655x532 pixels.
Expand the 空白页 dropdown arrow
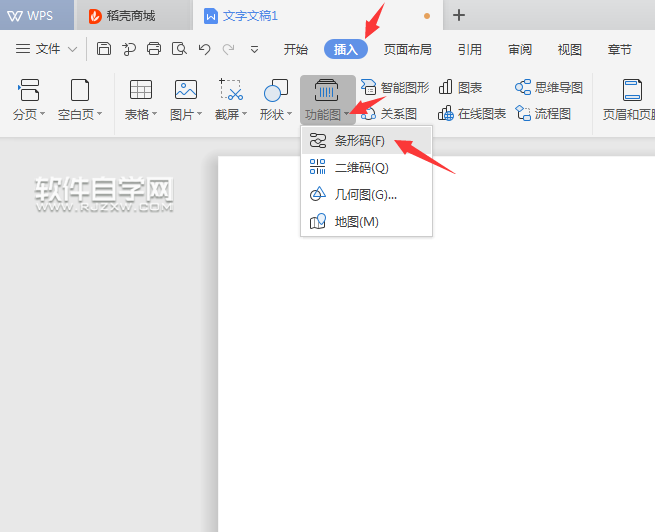(x=99, y=114)
